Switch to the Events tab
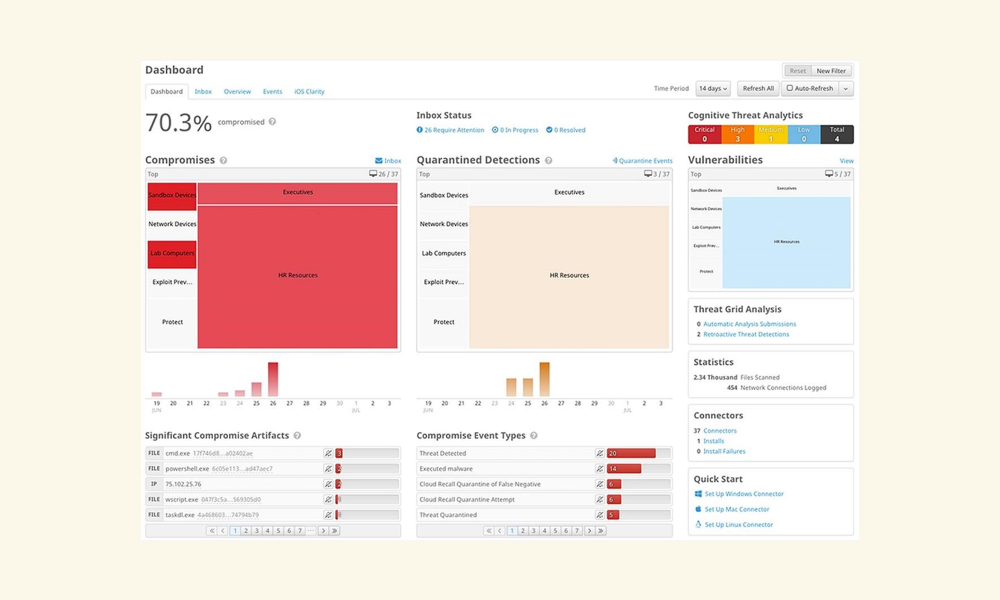The width and height of the screenshot is (1000, 600). pos(272,92)
